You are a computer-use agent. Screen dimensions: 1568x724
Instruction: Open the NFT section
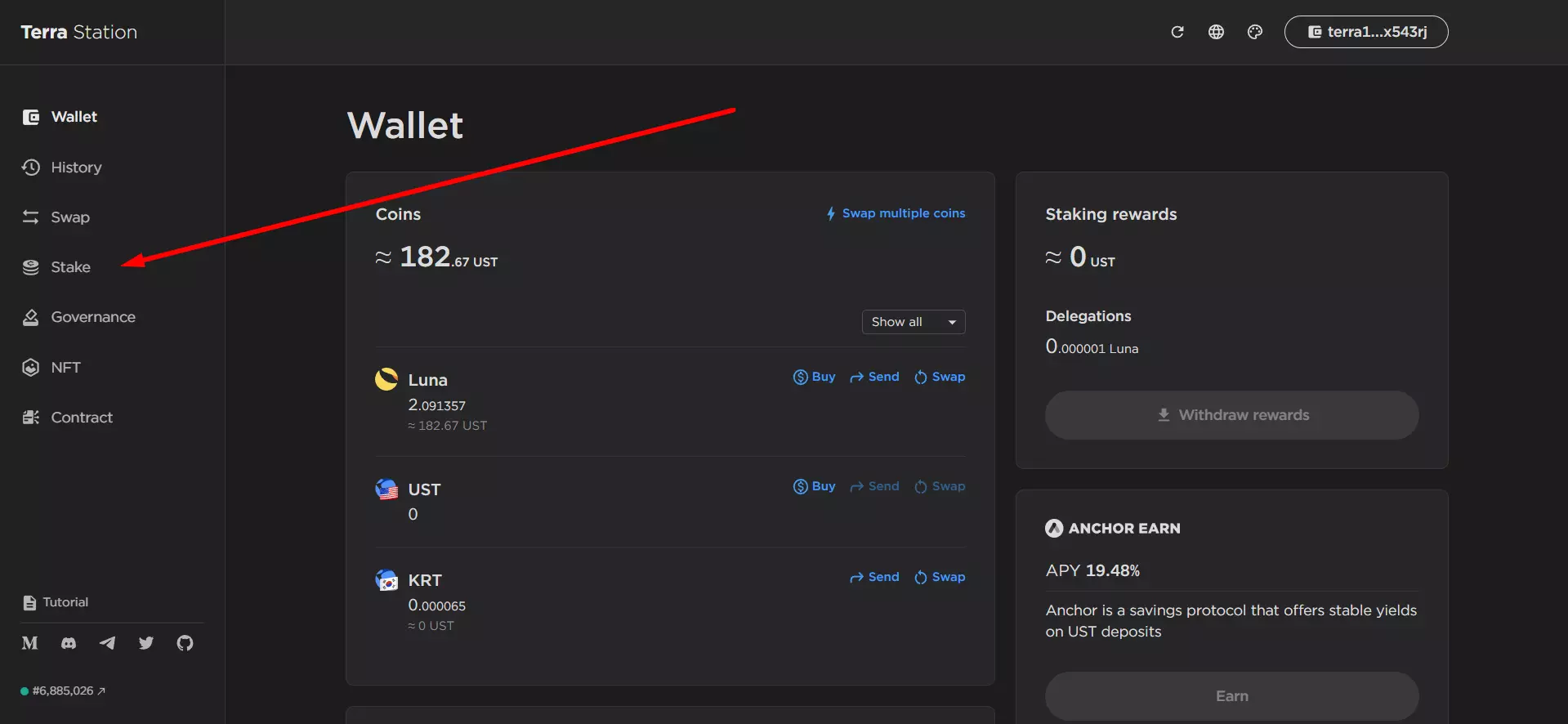[x=51, y=367]
